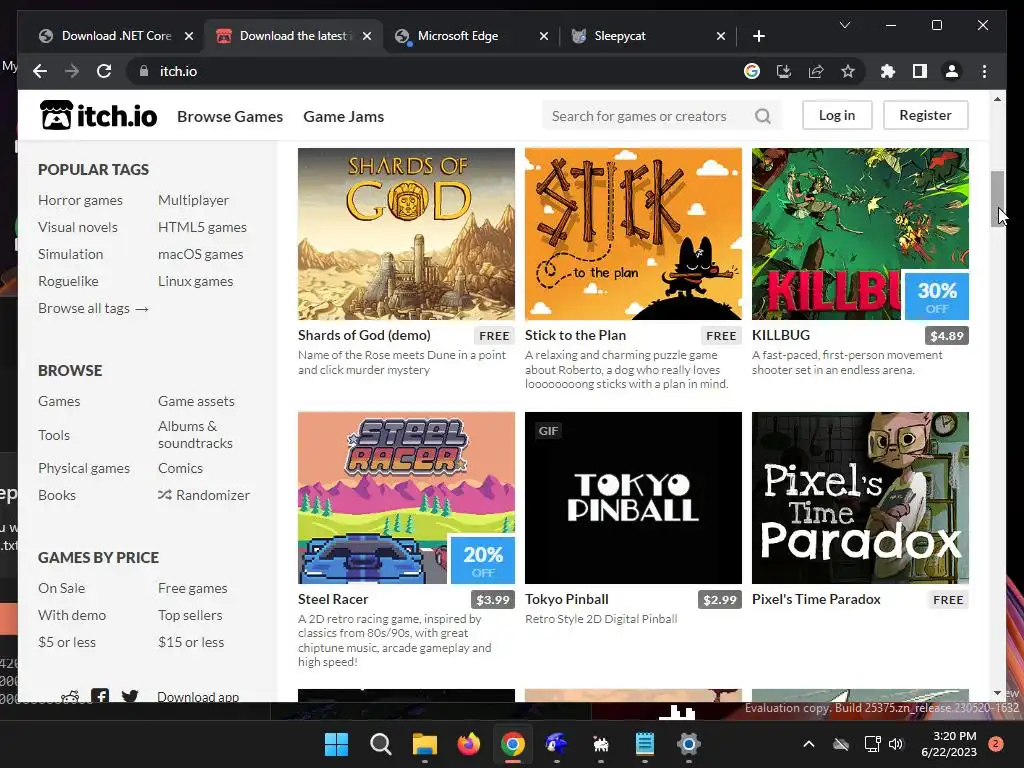Image resolution: width=1024 pixels, height=768 pixels.
Task: Click the page vertical scrollbar thumb
Action: pos(997,199)
